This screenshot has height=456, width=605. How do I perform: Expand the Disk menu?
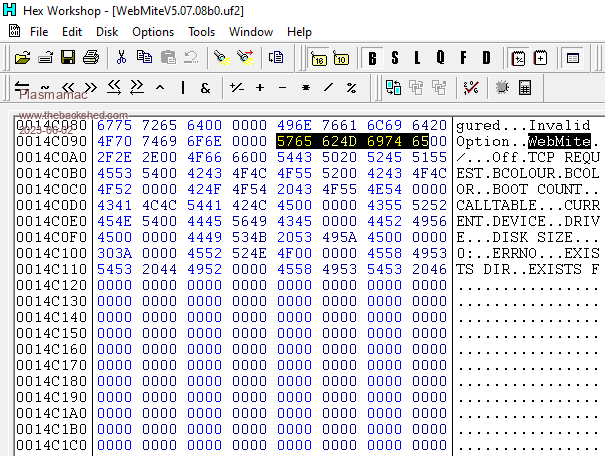[107, 32]
